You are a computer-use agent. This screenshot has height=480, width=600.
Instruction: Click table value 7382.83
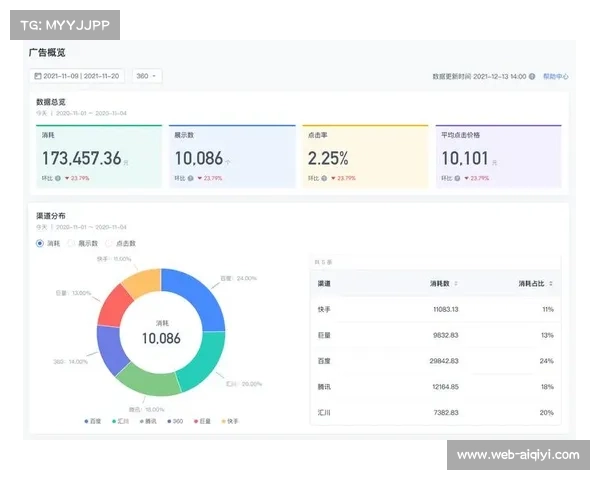(446, 413)
